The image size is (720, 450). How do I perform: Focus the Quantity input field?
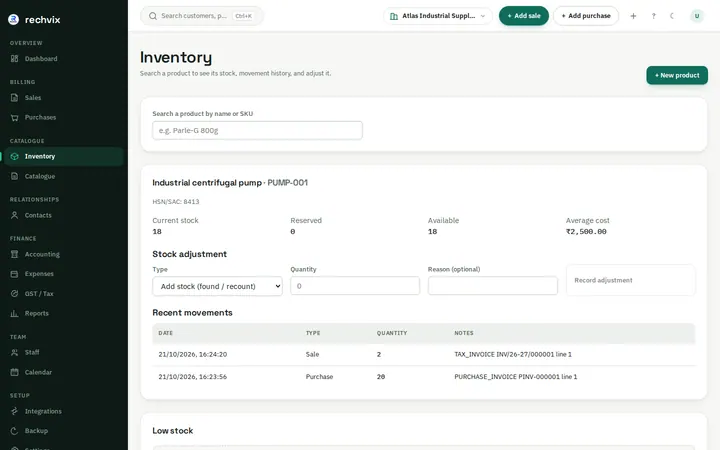pos(355,286)
